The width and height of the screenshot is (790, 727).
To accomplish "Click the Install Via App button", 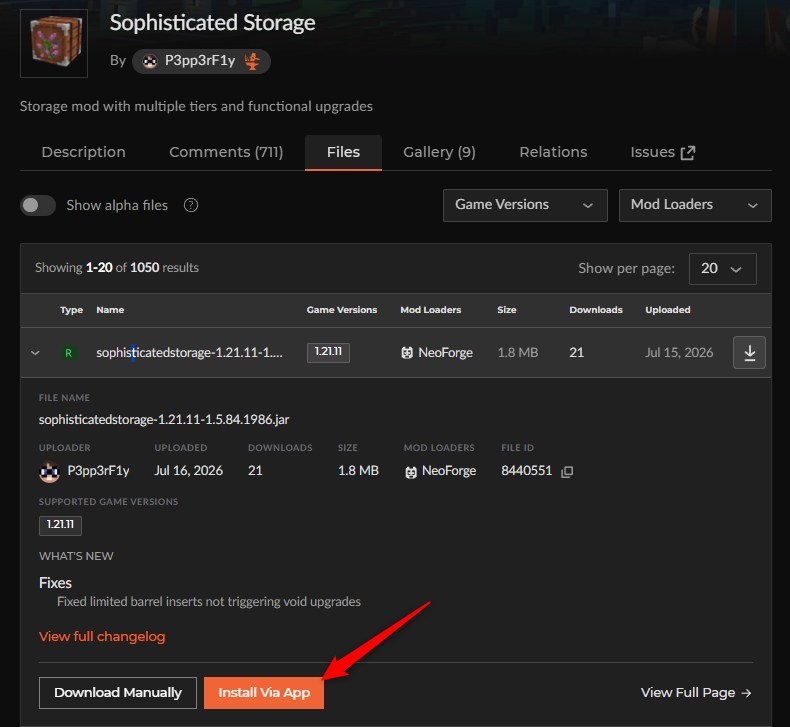I will (x=264, y=693).
